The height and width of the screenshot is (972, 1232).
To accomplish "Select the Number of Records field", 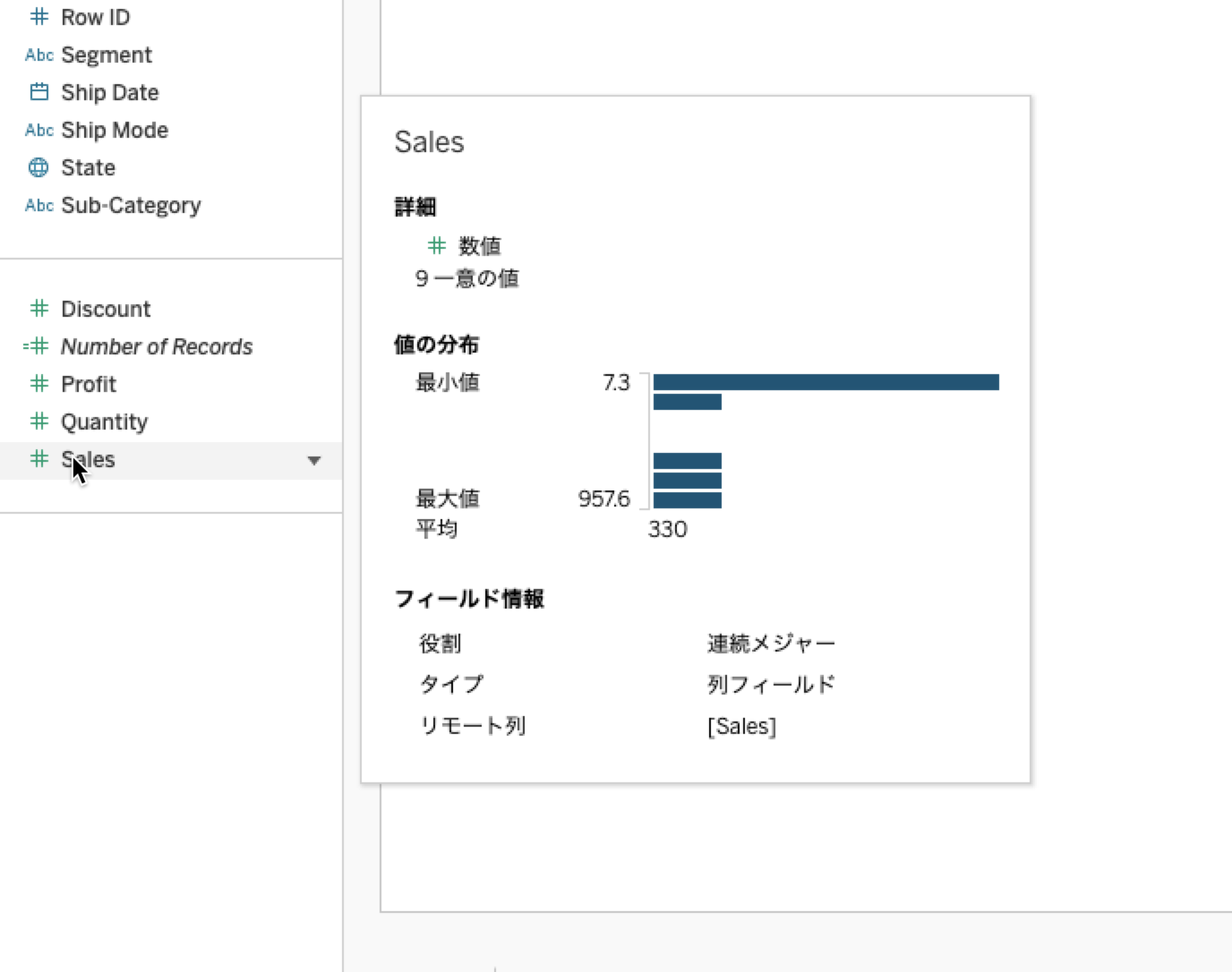I will 156,346.
